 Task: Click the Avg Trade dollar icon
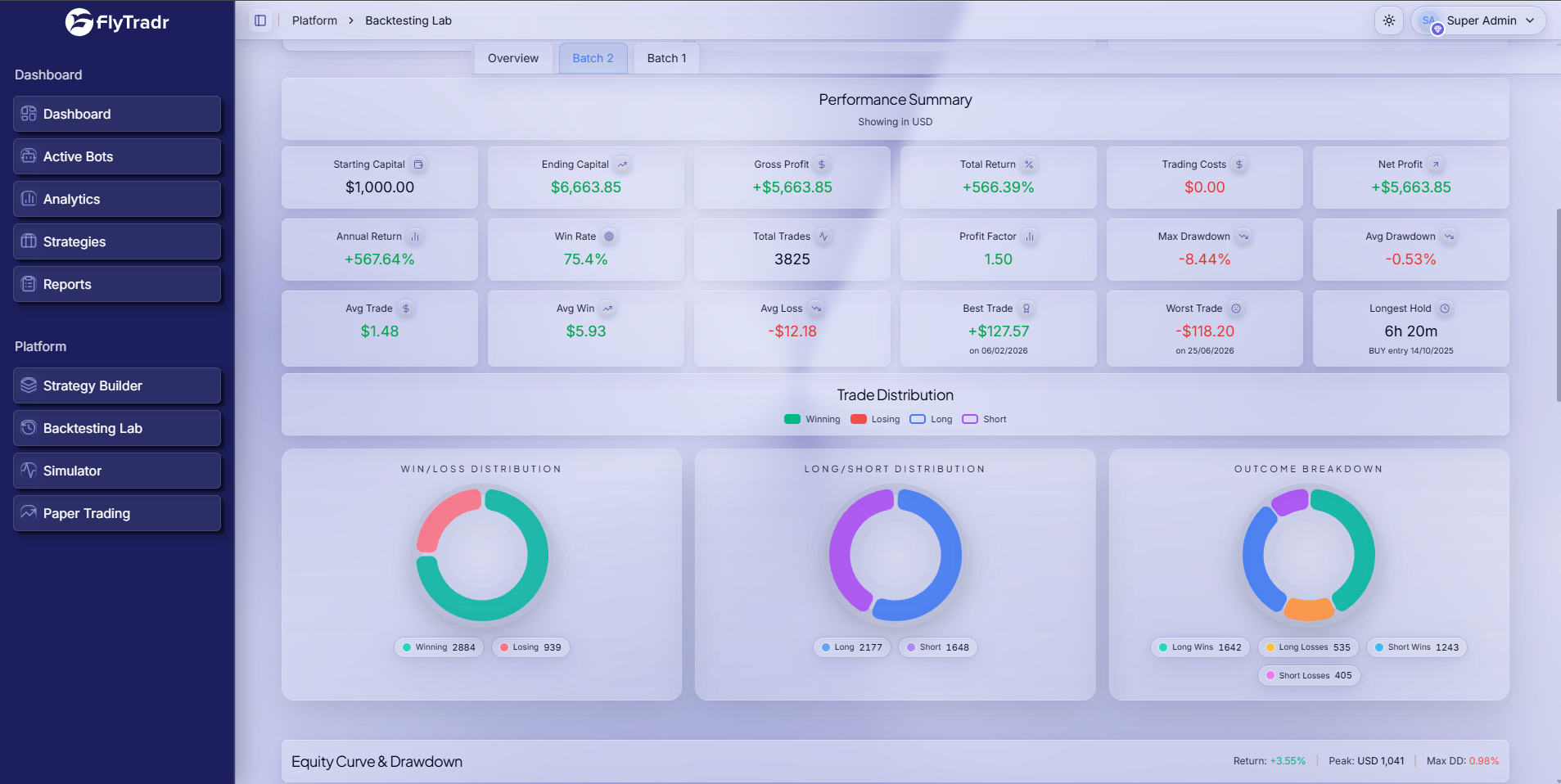[406, 309]
